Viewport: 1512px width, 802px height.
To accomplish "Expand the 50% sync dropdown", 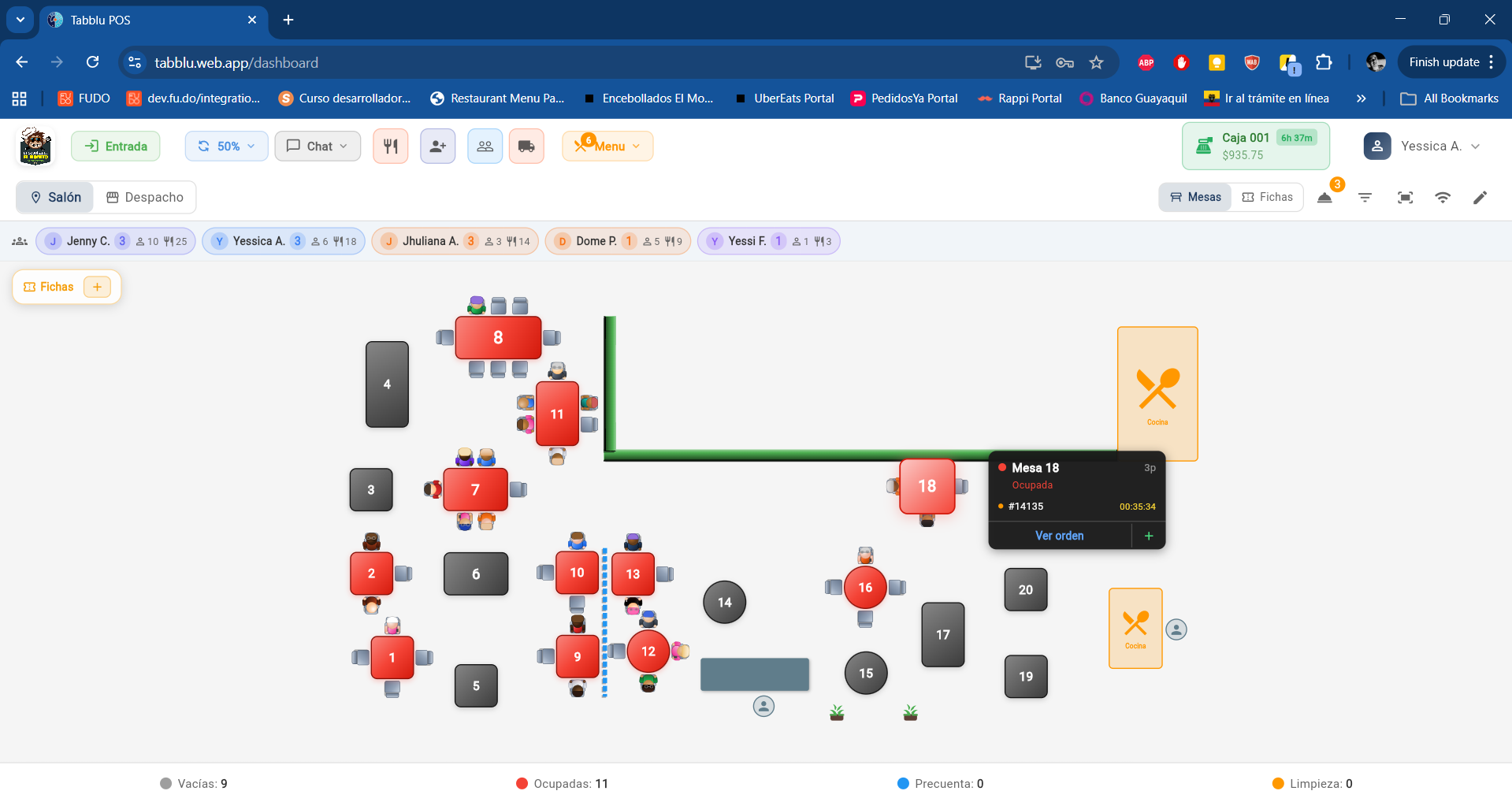I will pyautogui.click(x=226, y=147).
